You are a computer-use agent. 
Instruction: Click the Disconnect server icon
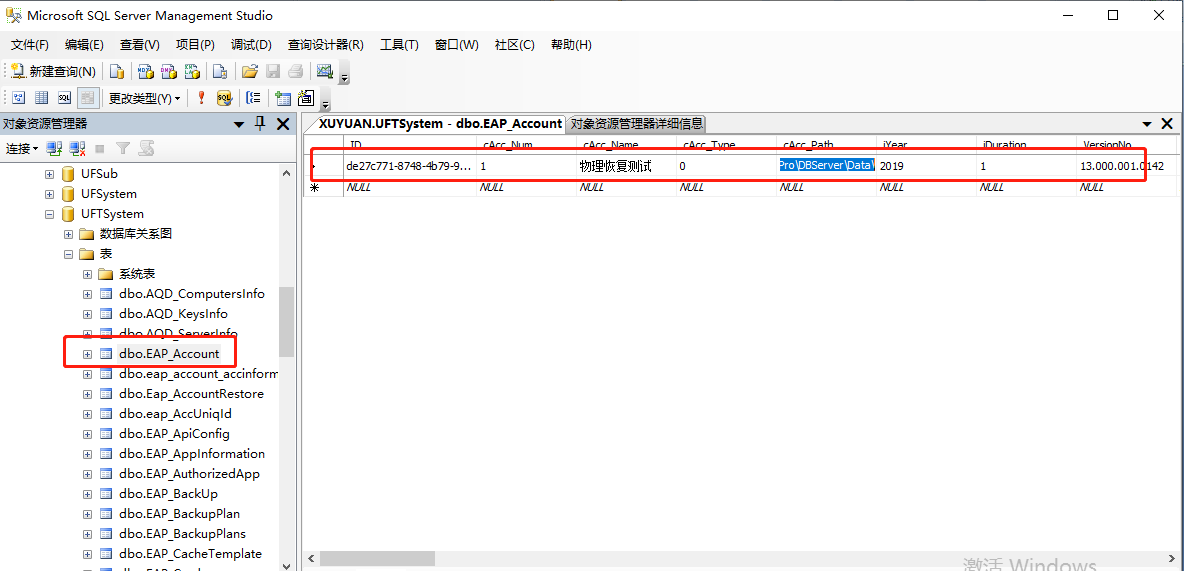(x=77, y=149)
